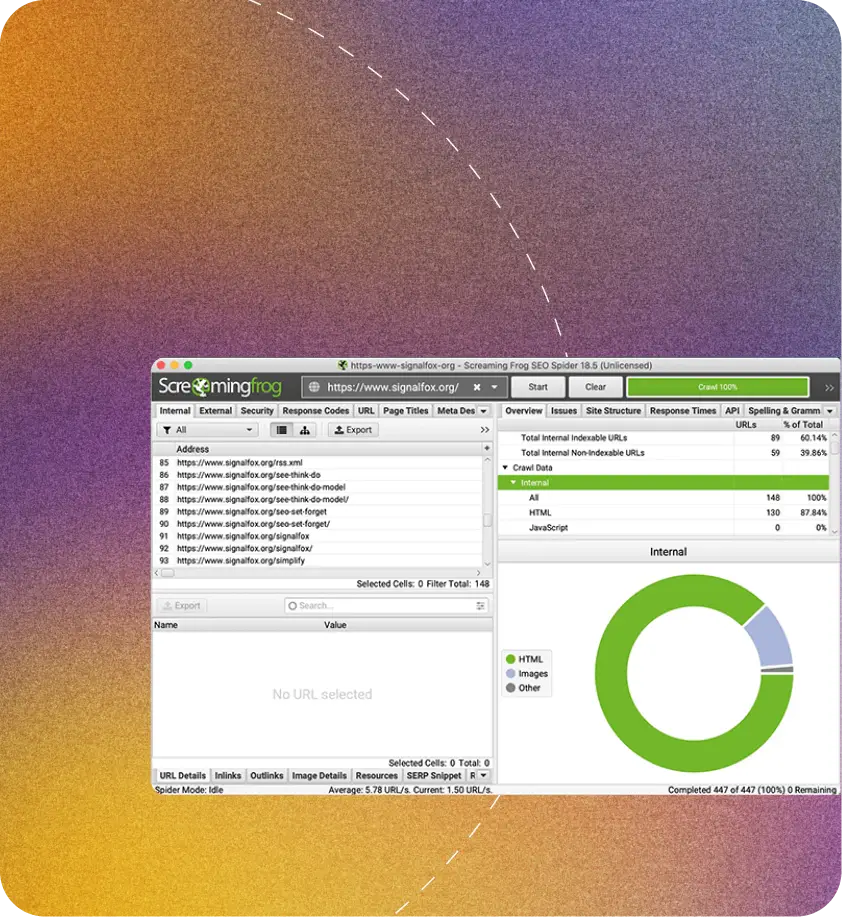The width and height of the screenshot is (842, 917).
Task: Clear the URL with the X icon
Action: point(477,387)
